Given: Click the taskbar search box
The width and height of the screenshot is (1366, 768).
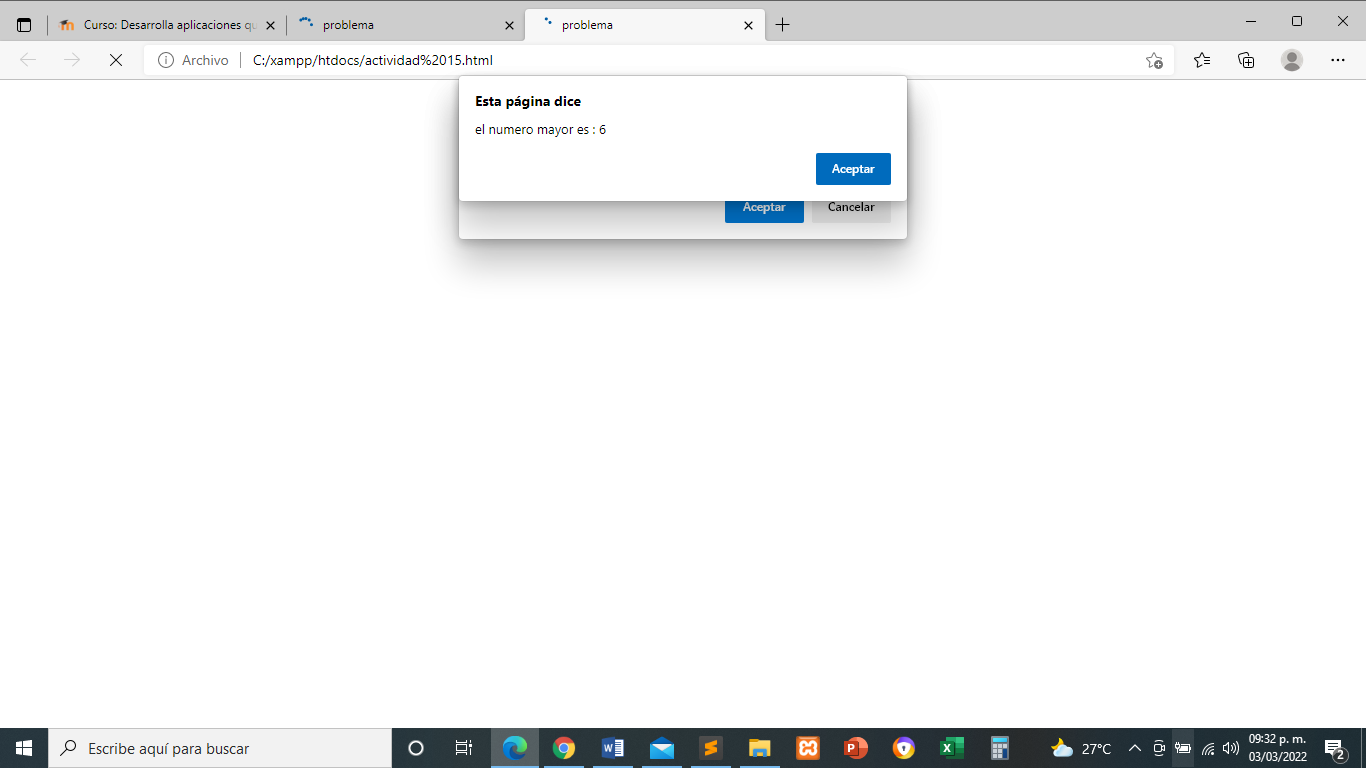Looking at the screenshot, I should click(220, 748).
